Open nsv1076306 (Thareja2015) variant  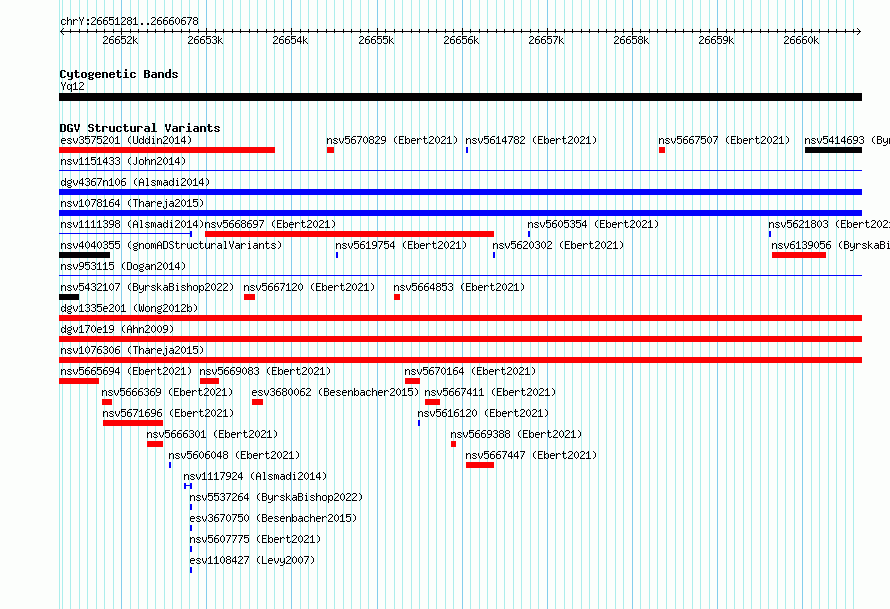(x=132, y=350)
